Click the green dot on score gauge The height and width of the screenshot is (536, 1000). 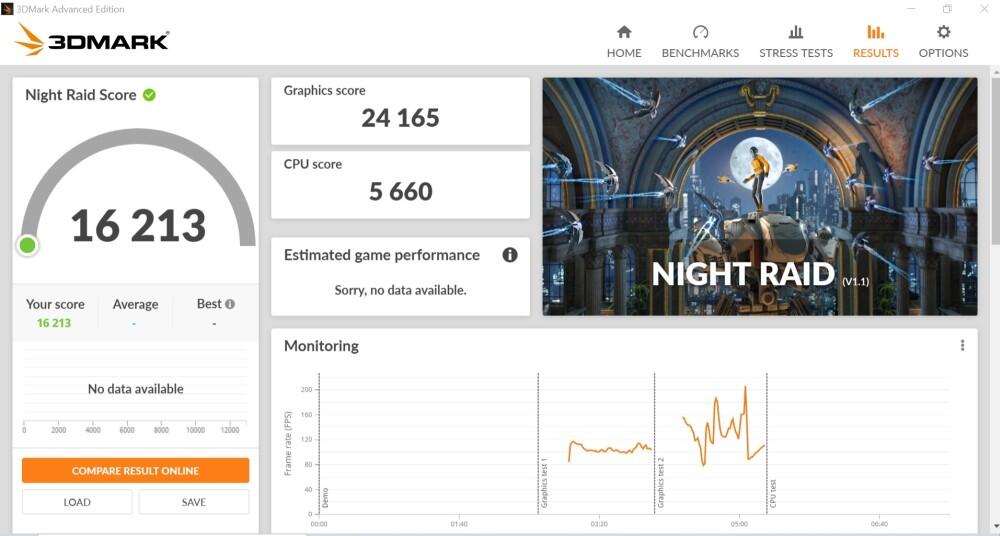coord(27,245)
